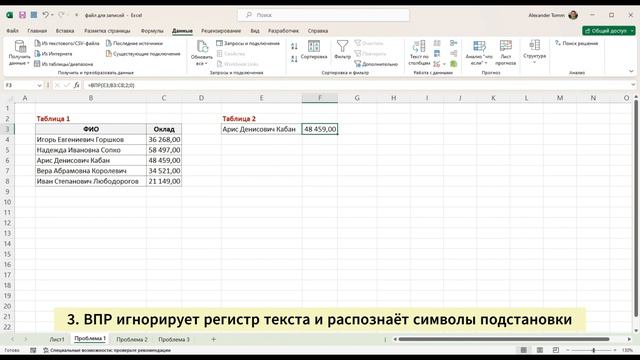Image resolution: width=640 pixels, height=360 pixels.
Task: Open Accessibility check in status bar
Action: [107, 350]
